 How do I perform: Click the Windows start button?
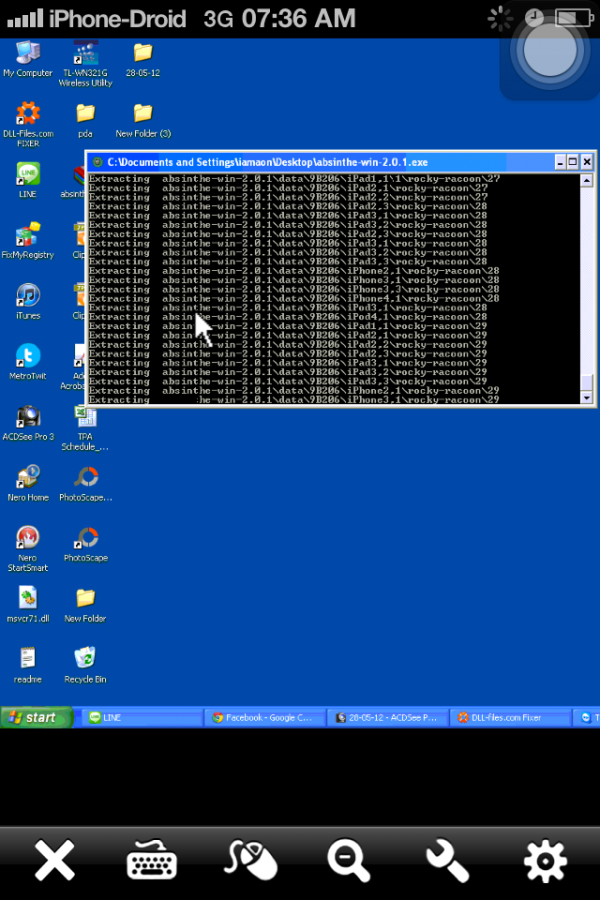coord(37,717)
